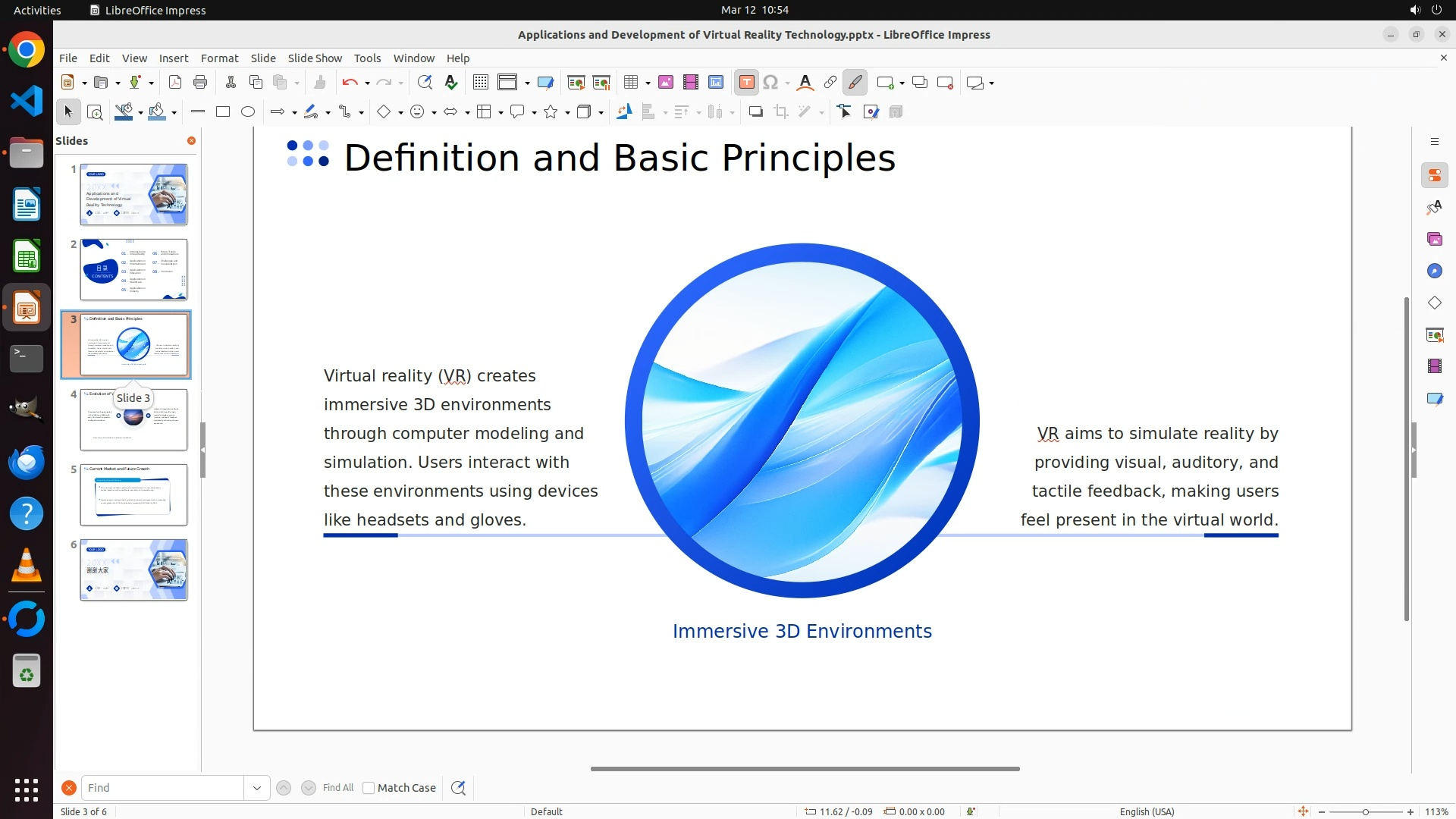Open the Slide Show menu
Image resolution: width=1456 pixels, height=819 pixels.
coord(315,58)
